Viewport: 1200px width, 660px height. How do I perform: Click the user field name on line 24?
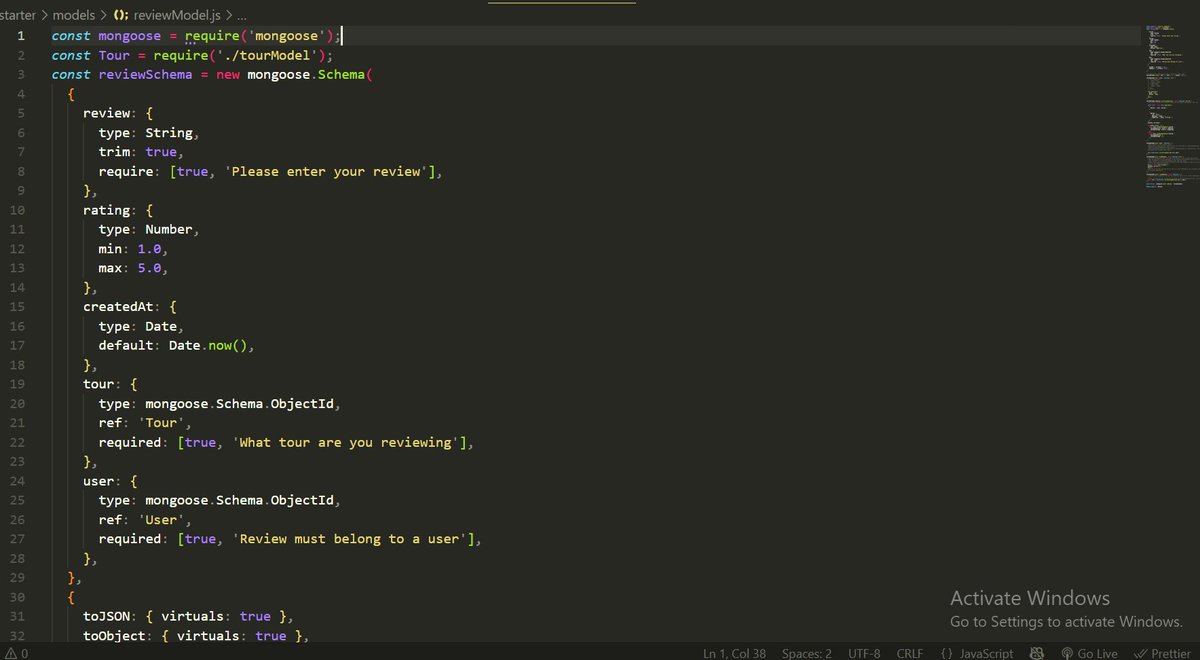point(98,480)
